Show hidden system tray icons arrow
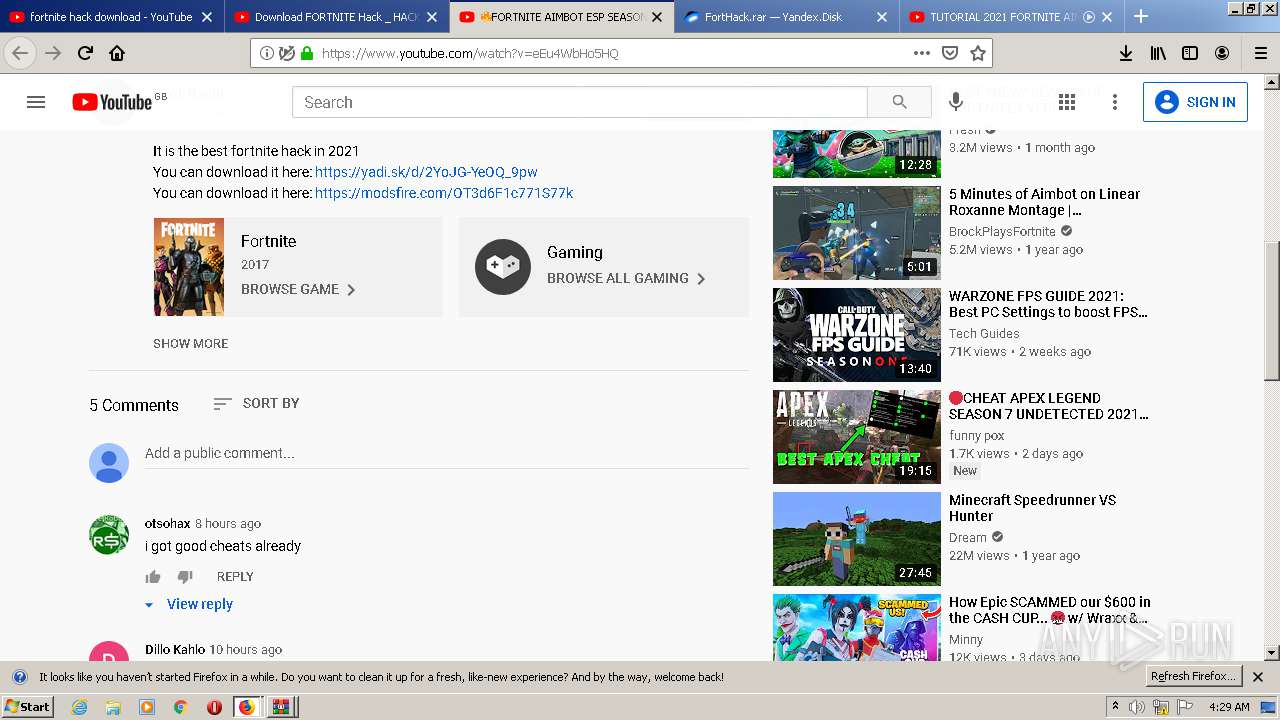 [x=1115, y=707]
